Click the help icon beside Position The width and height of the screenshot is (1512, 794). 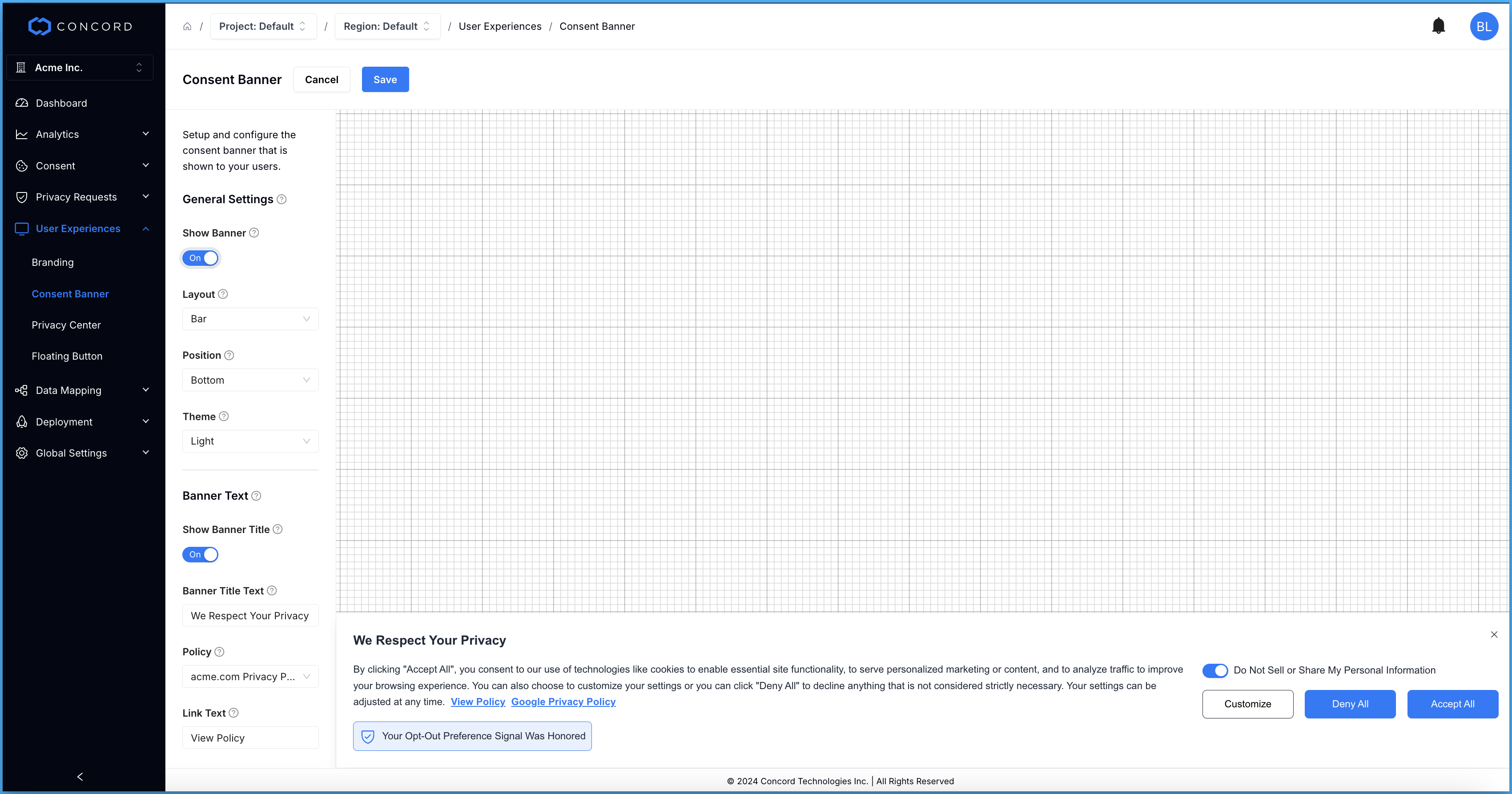229,355
